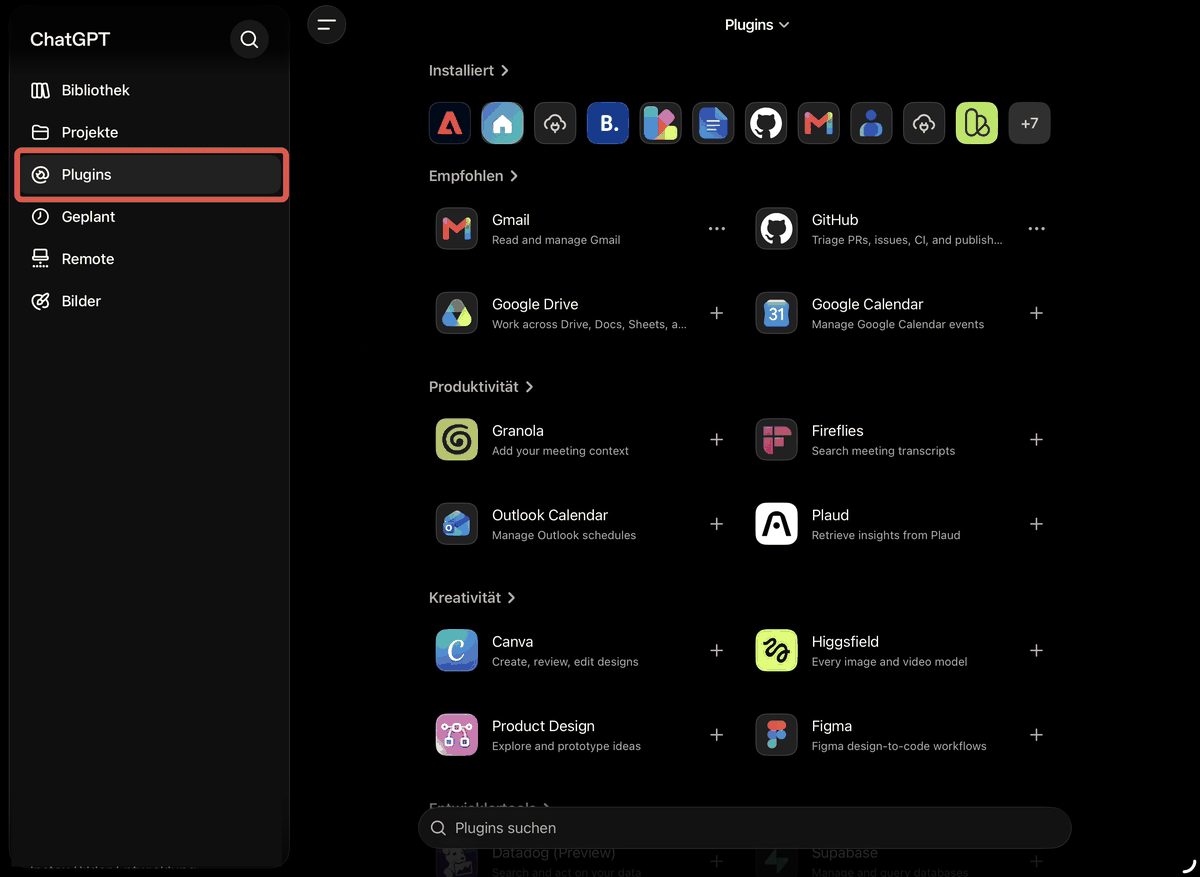This screenshot has height=877, width=1200.
Task: Add the Google Drive plugin
Action: (x=716, y=313)
